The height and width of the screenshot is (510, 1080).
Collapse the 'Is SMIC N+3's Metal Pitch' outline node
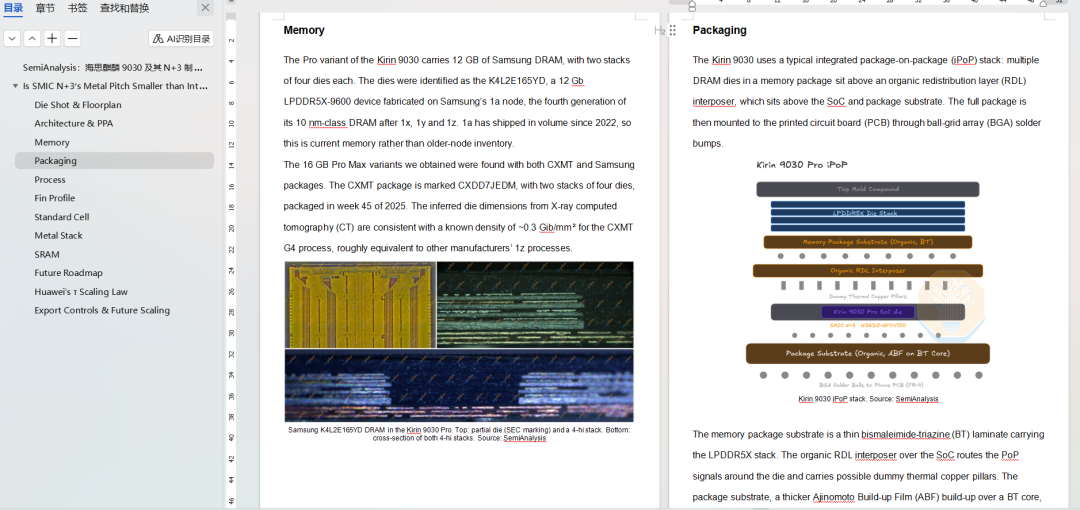click(15, 87)
